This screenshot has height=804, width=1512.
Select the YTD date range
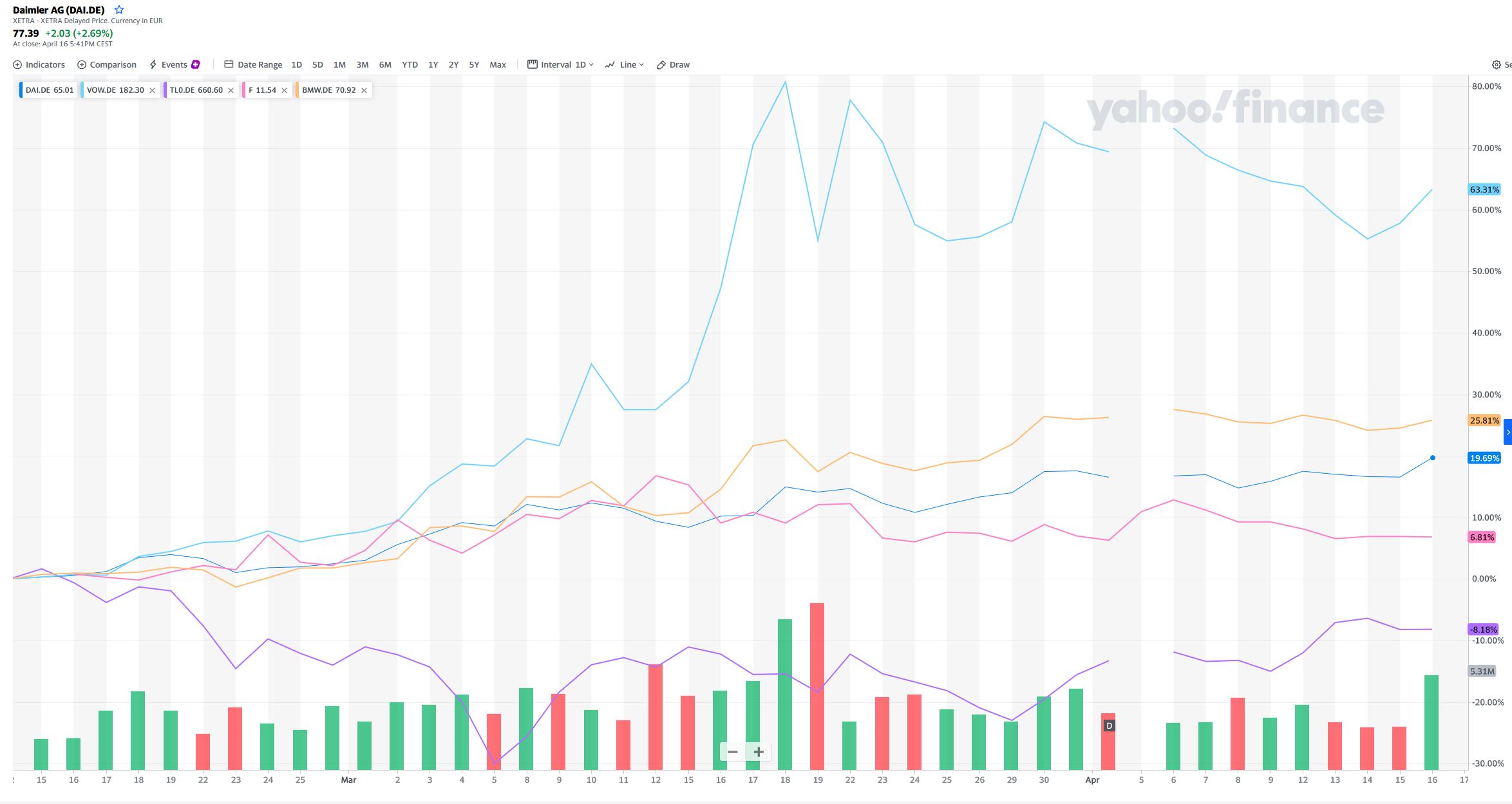pos(410,64)
